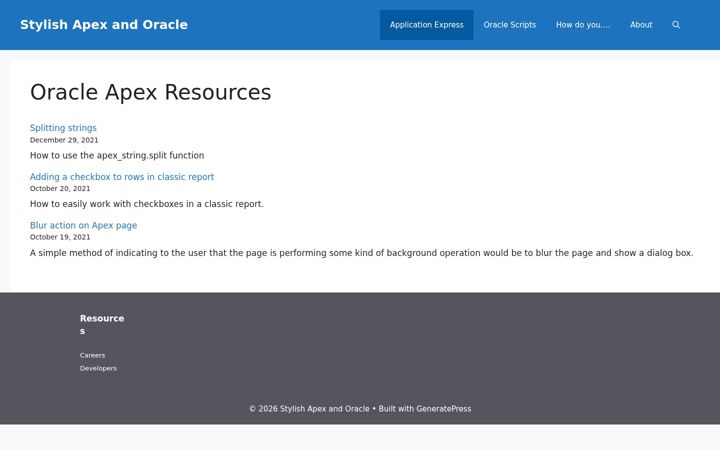This screenshot has width=720, height=450.
Task: Click the apex_string.split function description text
Action: [x=117, y=155]
